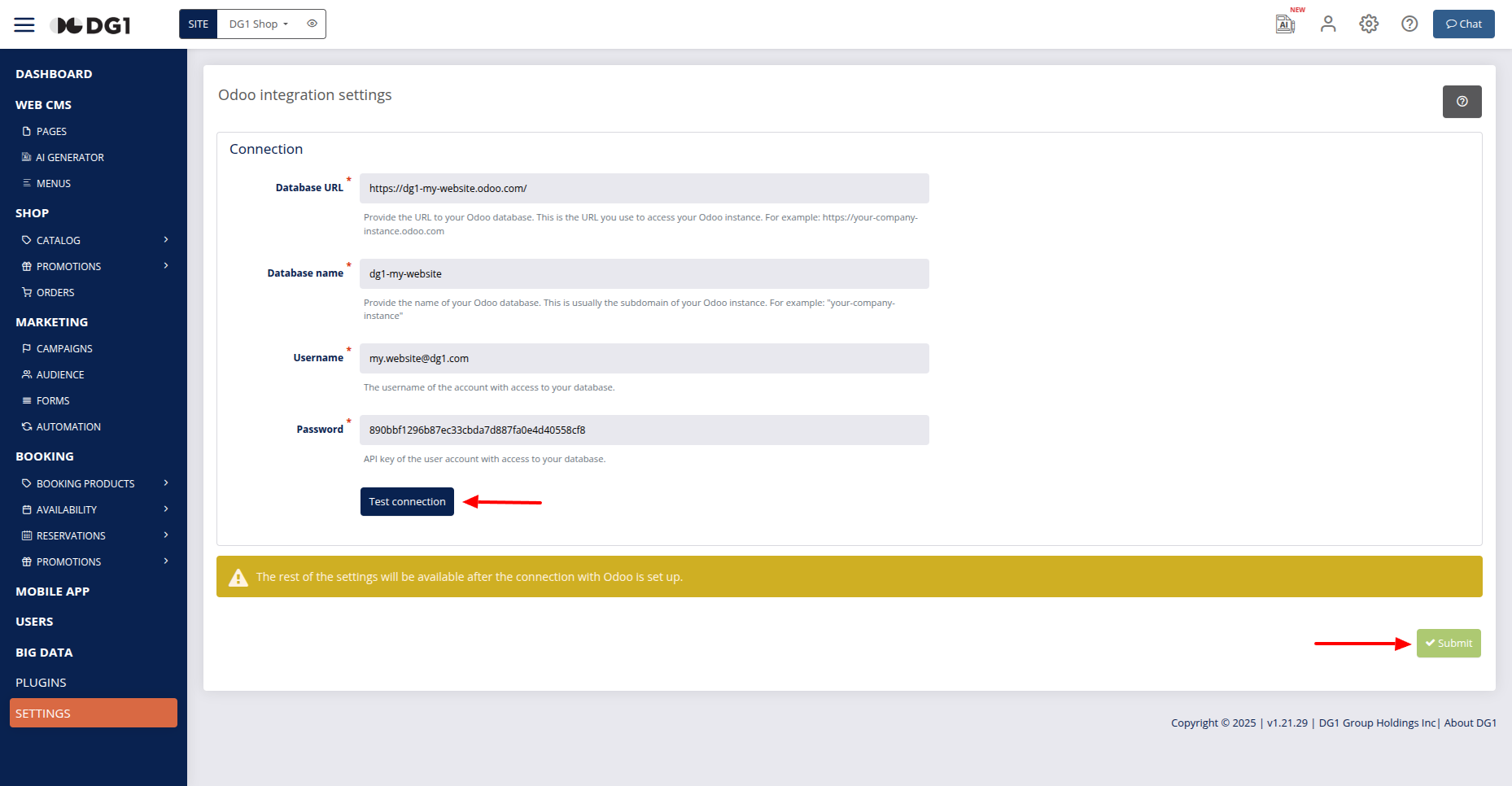The image size is (1512, 786).
Task: Open MENUS in the sidebar
Action: (x=54, y=183)
